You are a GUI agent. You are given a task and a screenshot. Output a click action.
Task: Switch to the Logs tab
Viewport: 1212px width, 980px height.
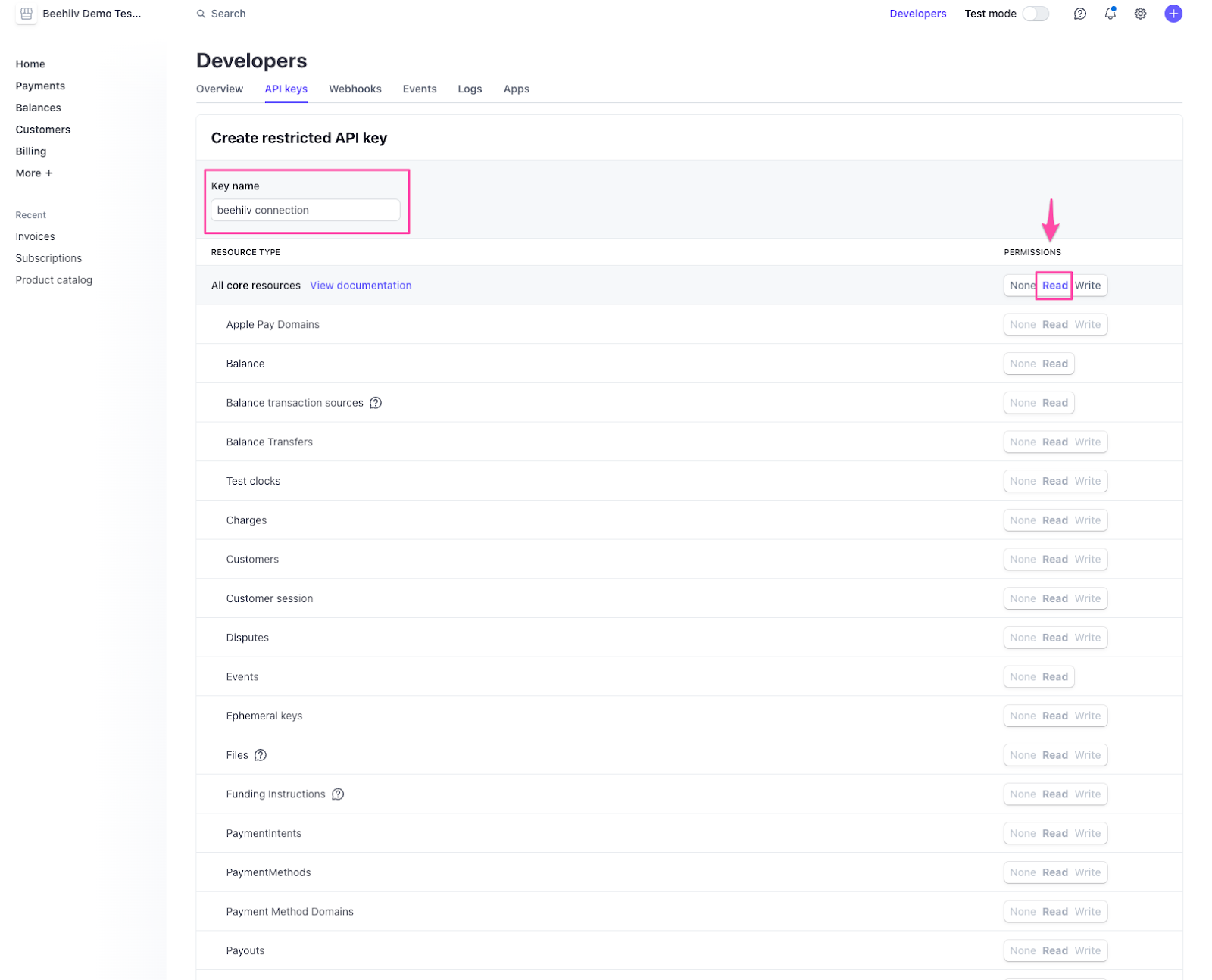[470, 89]
